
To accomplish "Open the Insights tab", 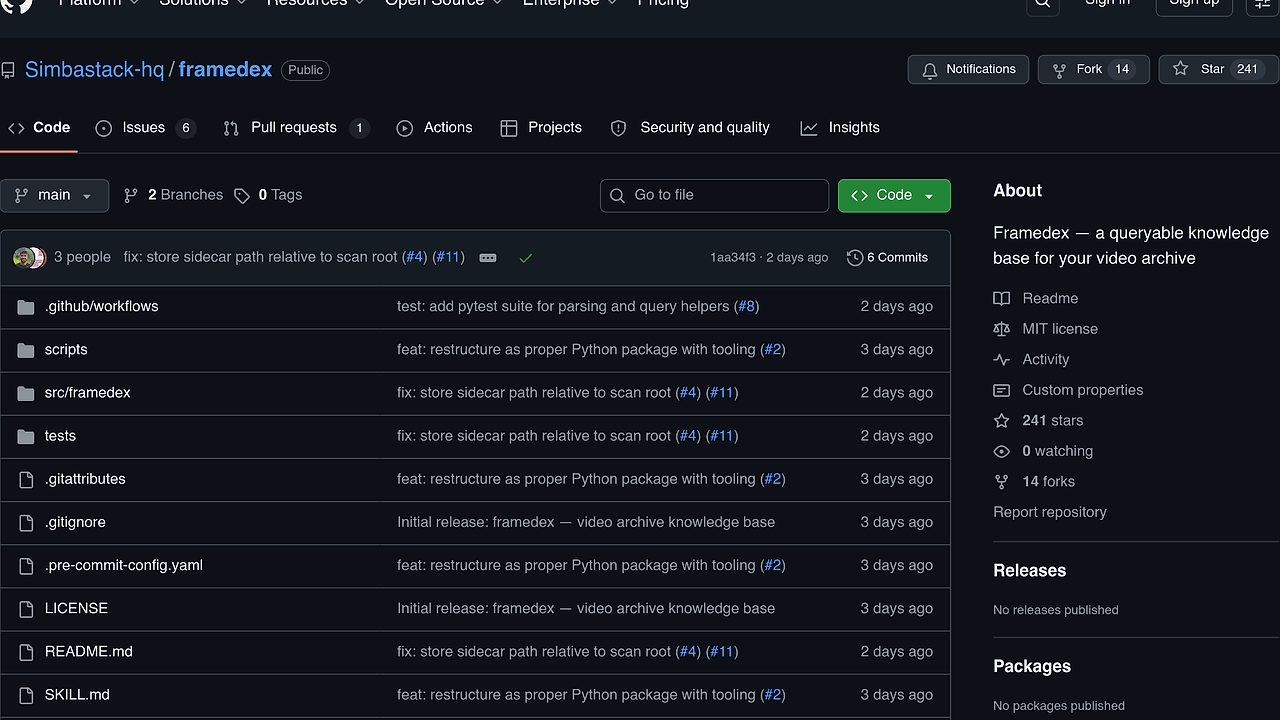I will pyautogui.click(x=840, y=128).
